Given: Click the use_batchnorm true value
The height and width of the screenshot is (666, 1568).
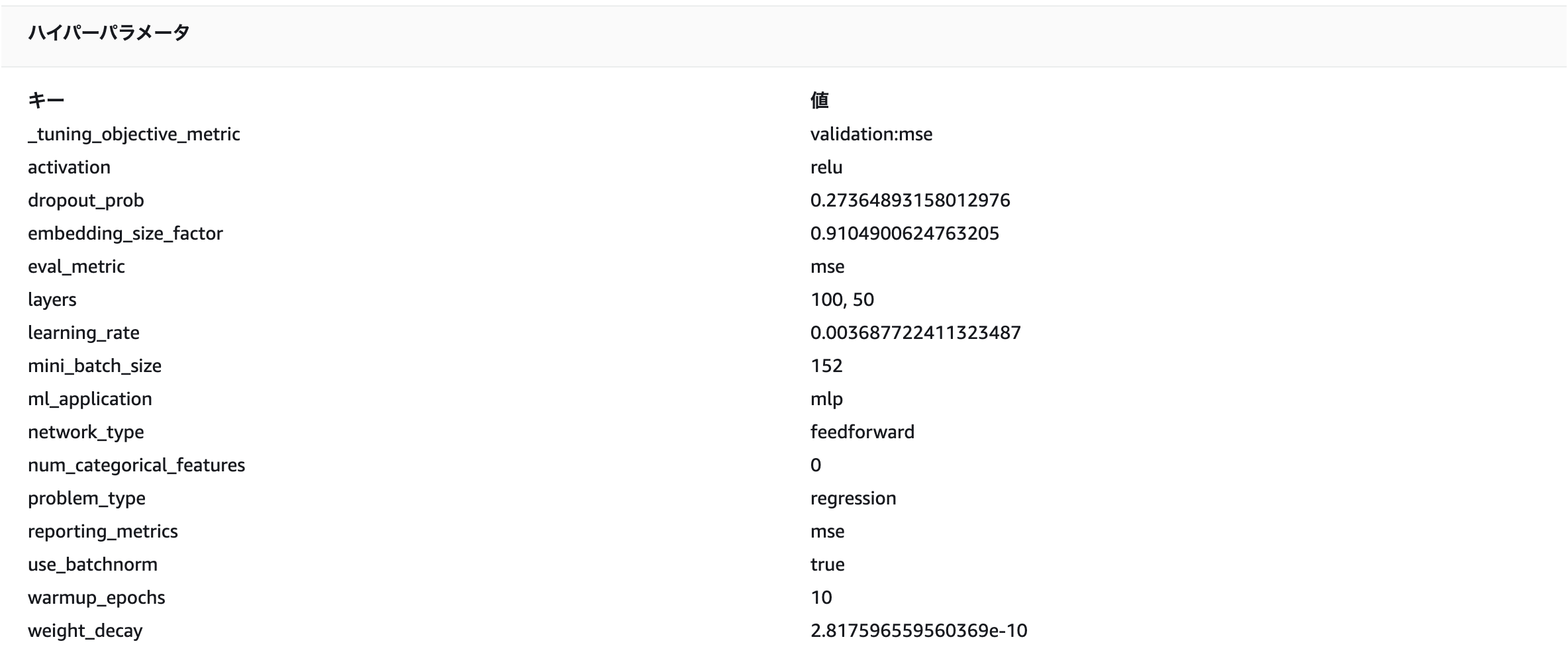Looking at the screenshot, I should pos(828,565).
